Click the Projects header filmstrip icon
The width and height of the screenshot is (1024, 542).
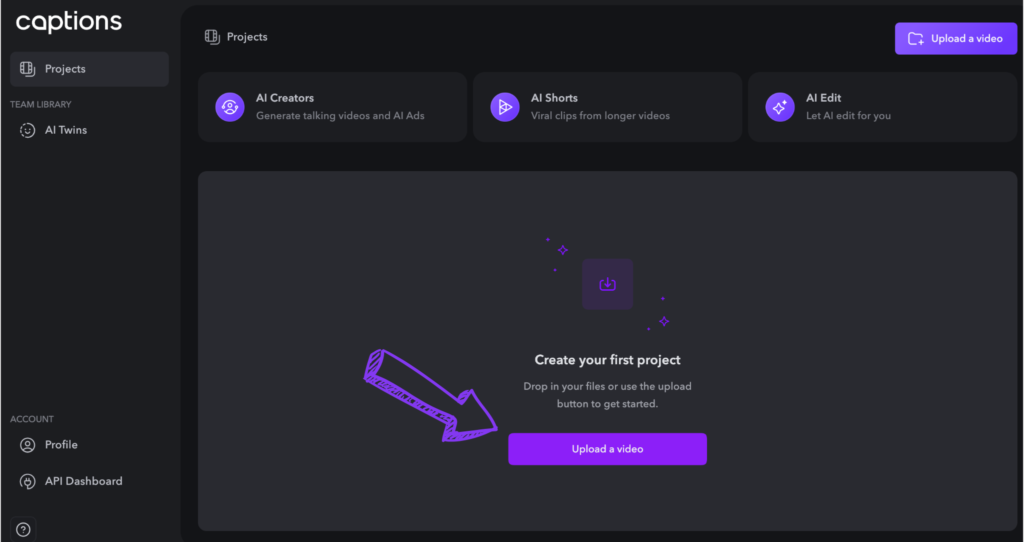pos(212,37)
